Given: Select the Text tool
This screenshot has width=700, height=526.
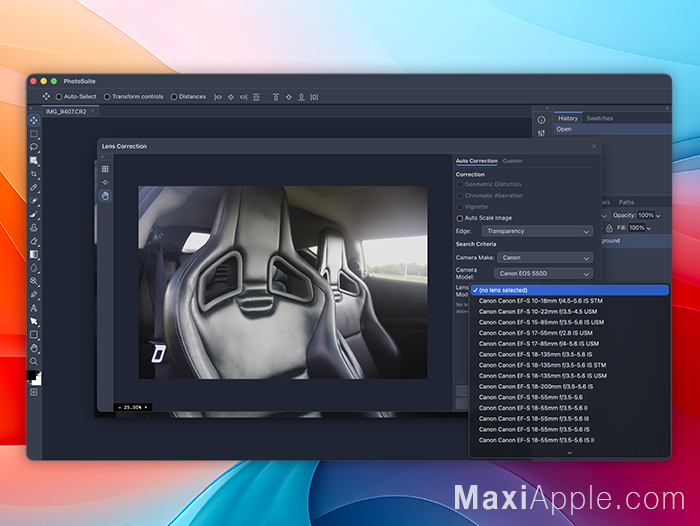Looking at the screenshot, I should coord(34,308).
